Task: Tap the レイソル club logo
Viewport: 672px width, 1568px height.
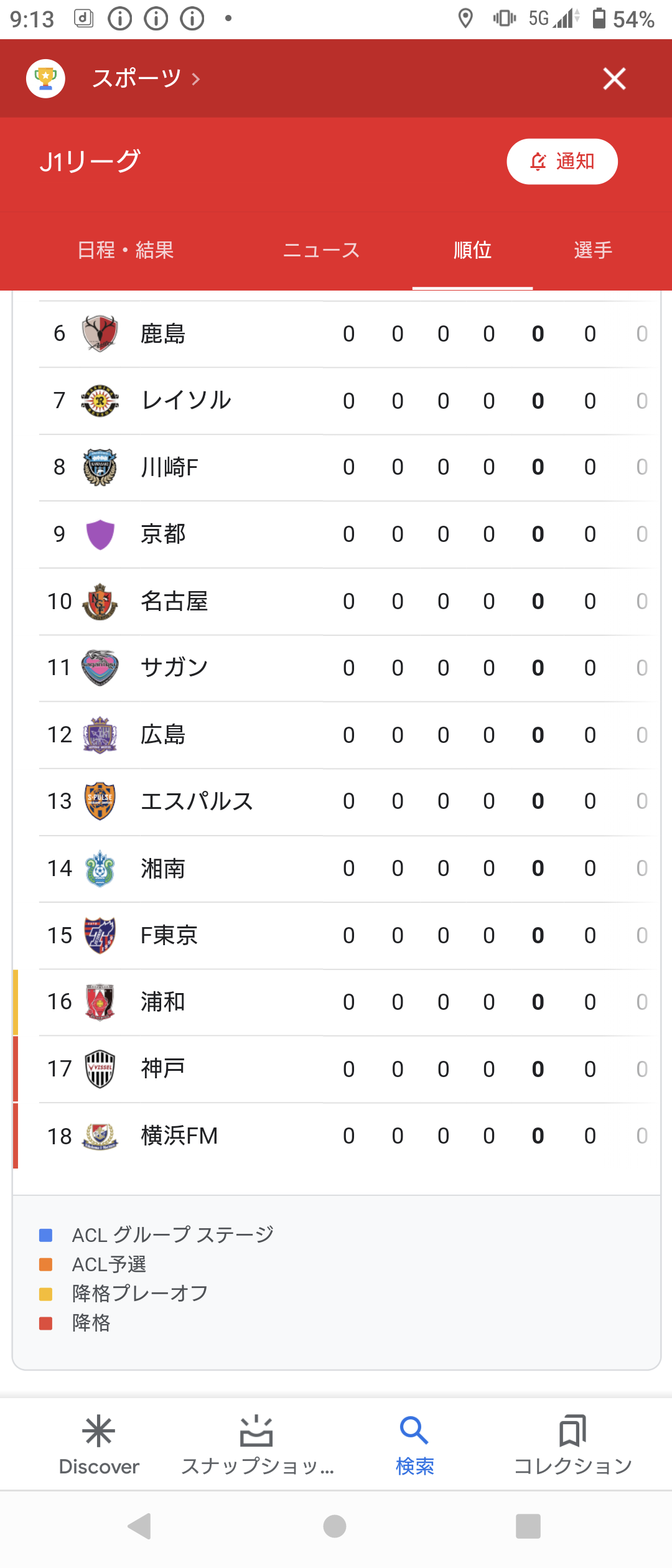Action: click(x=100, y=400)
